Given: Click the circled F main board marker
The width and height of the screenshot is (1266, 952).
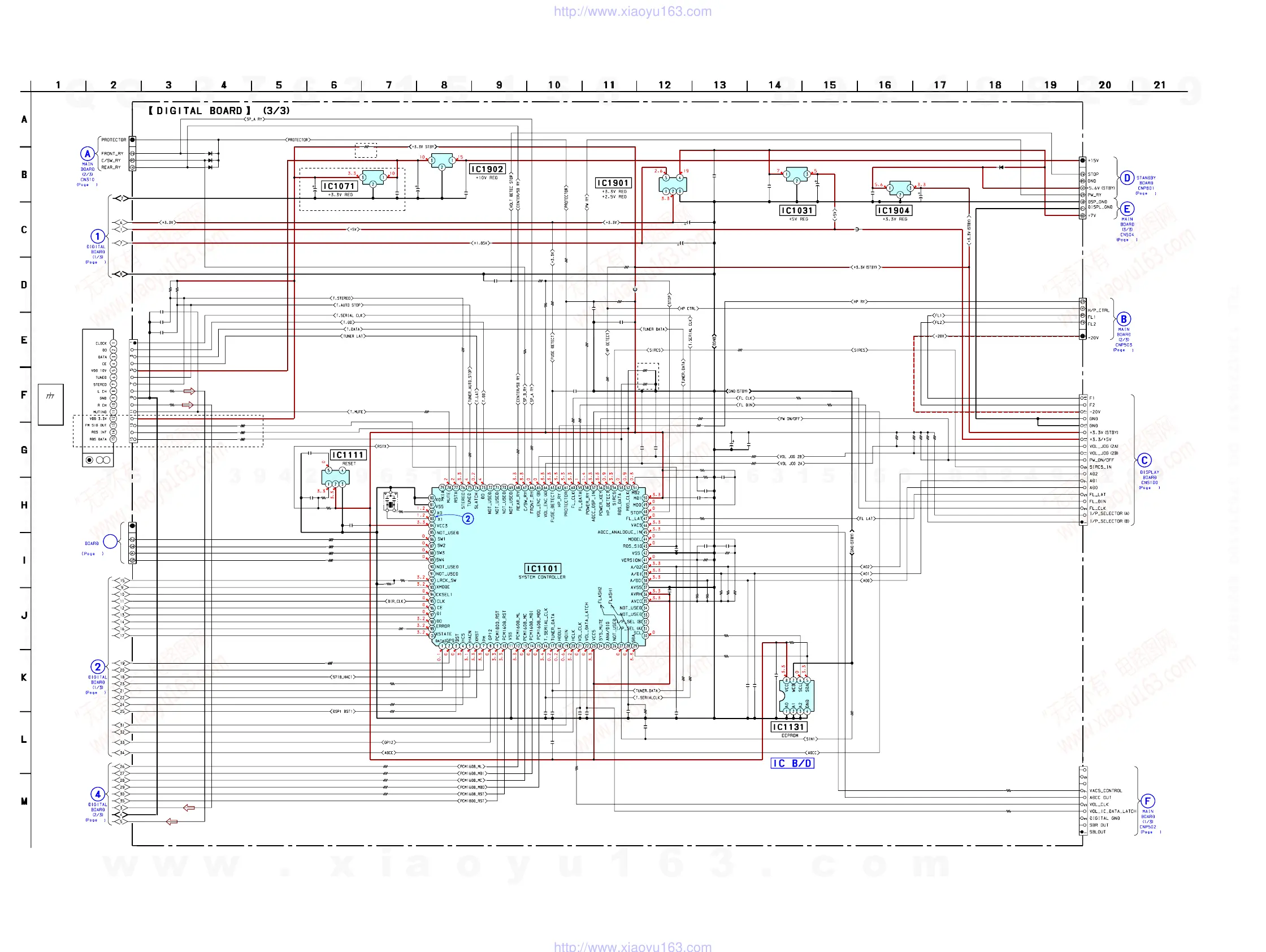Looking at the screenshot, I should point(1147,801).
